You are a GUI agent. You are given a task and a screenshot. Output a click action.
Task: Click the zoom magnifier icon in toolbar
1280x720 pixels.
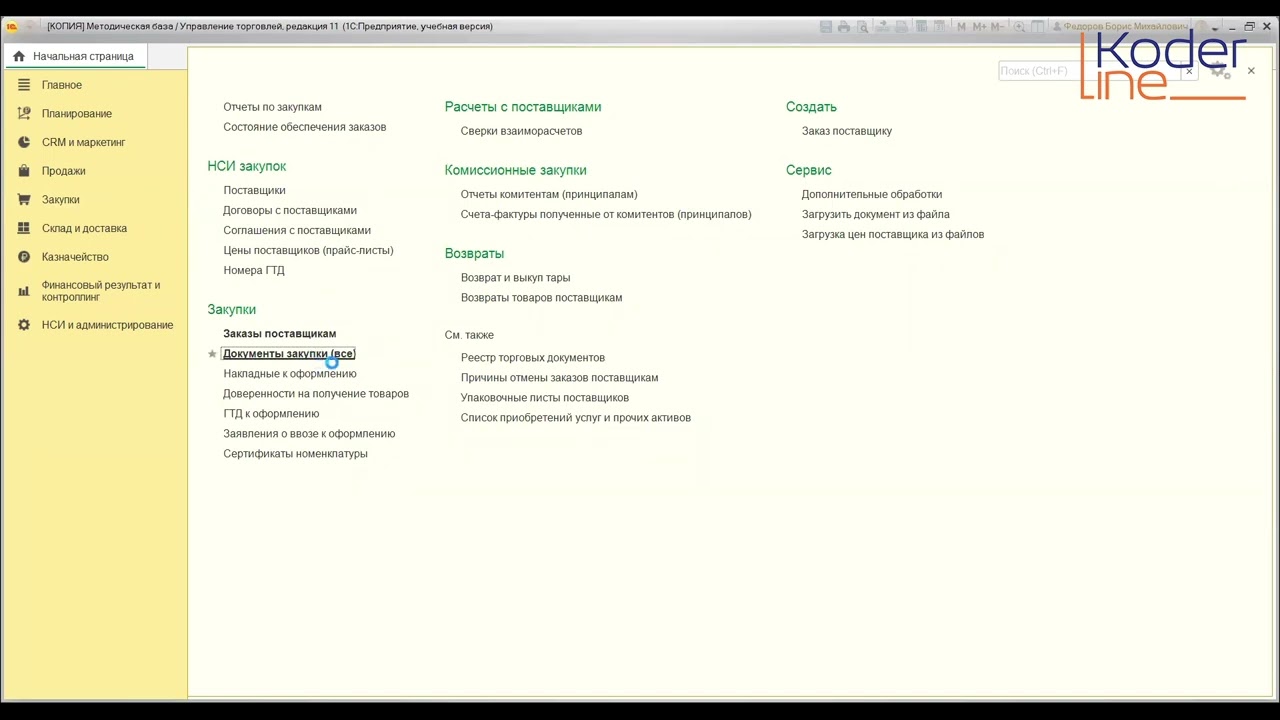(x=1019, y=27)
